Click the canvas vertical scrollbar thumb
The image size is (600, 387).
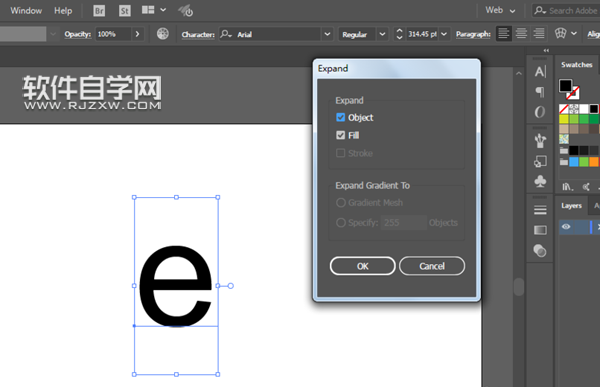[x=519, y=287]
